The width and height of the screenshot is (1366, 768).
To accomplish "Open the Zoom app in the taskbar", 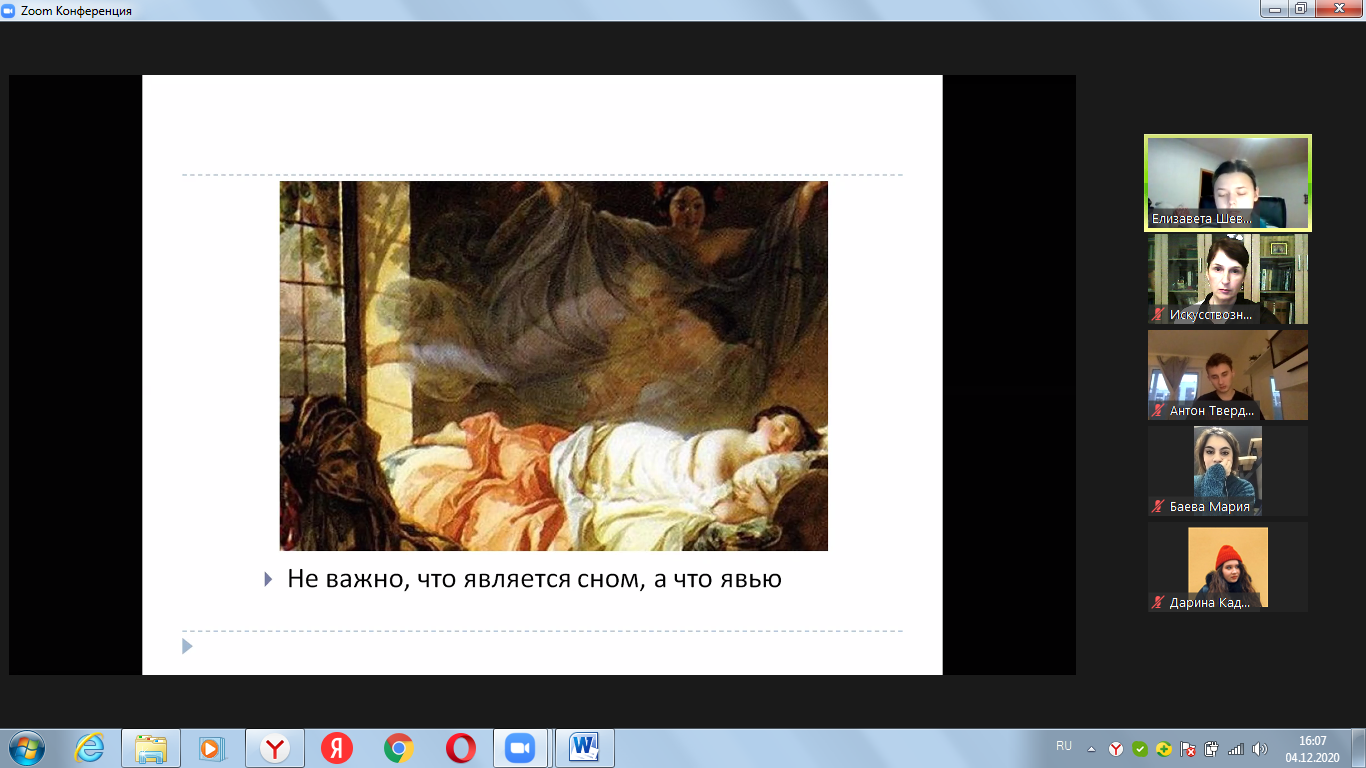I will pyautogui.click(x=520, y=748).
